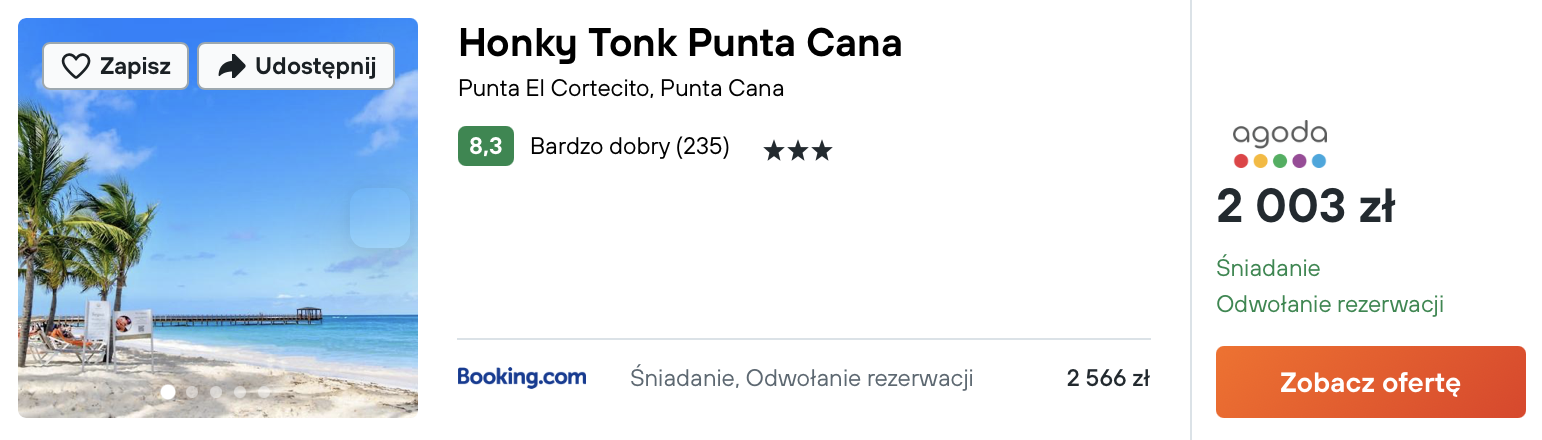Click the green Śniadanie label under agoda price
The height and width of the screenshot is (440, 1542).
coord(1267,268)
